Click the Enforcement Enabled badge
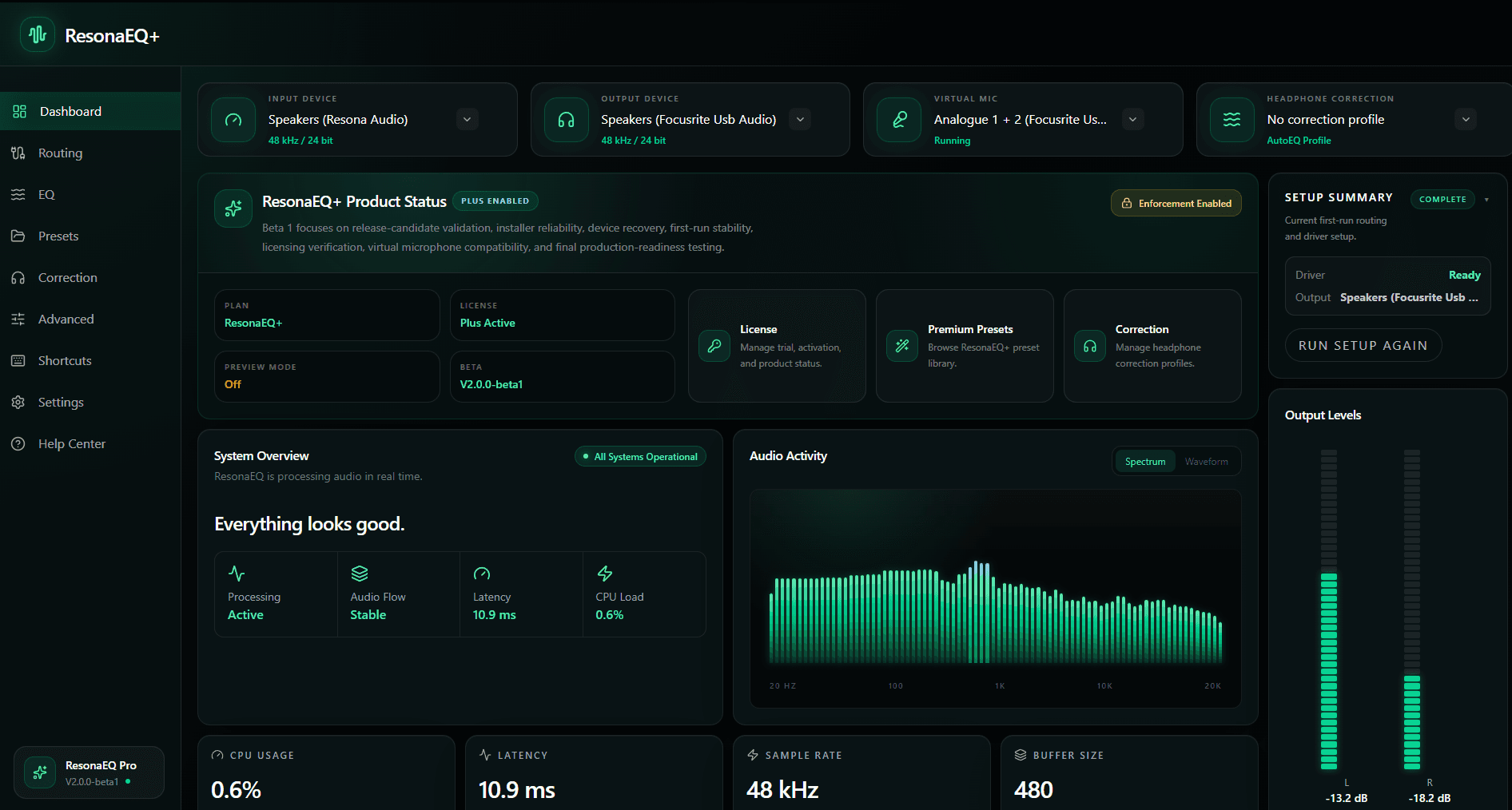The image size is (1512, 810). tap(1176, 203)
